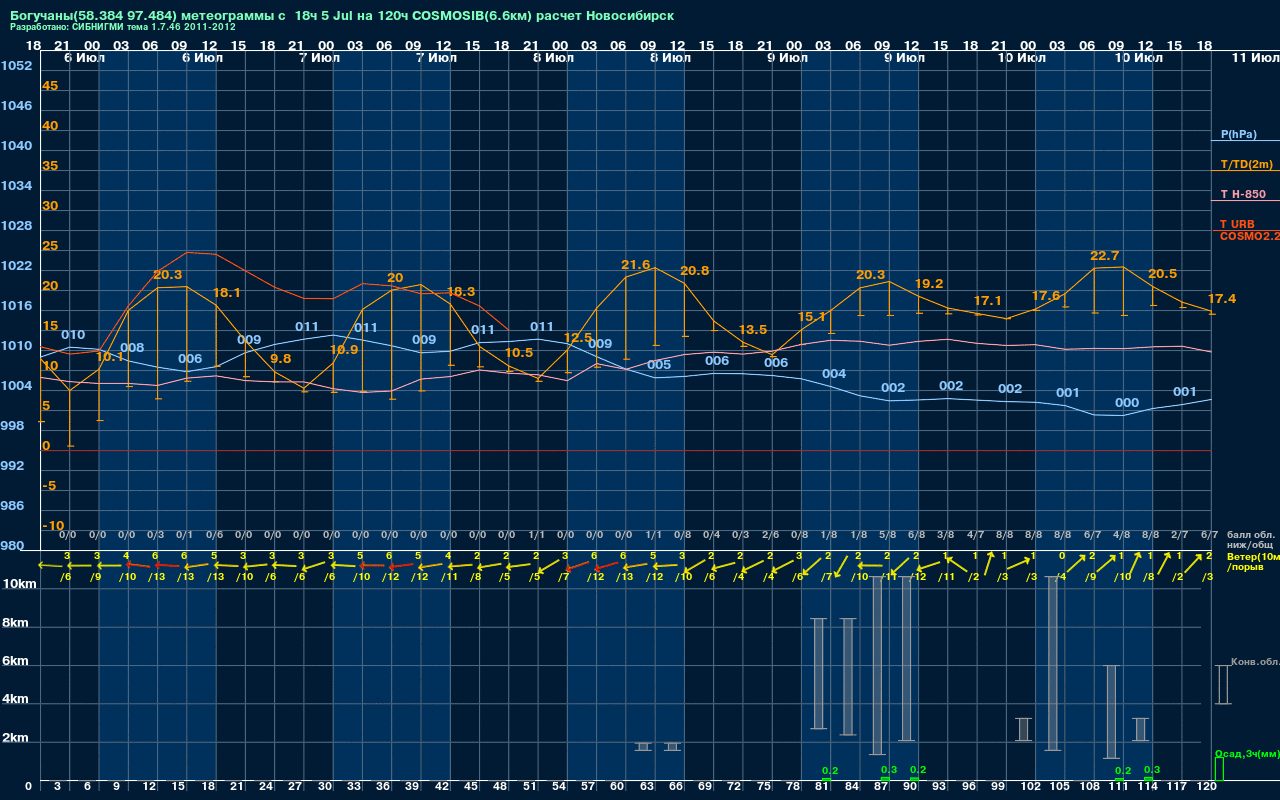Click the 12.5 temperature value

tap(578, 338)
